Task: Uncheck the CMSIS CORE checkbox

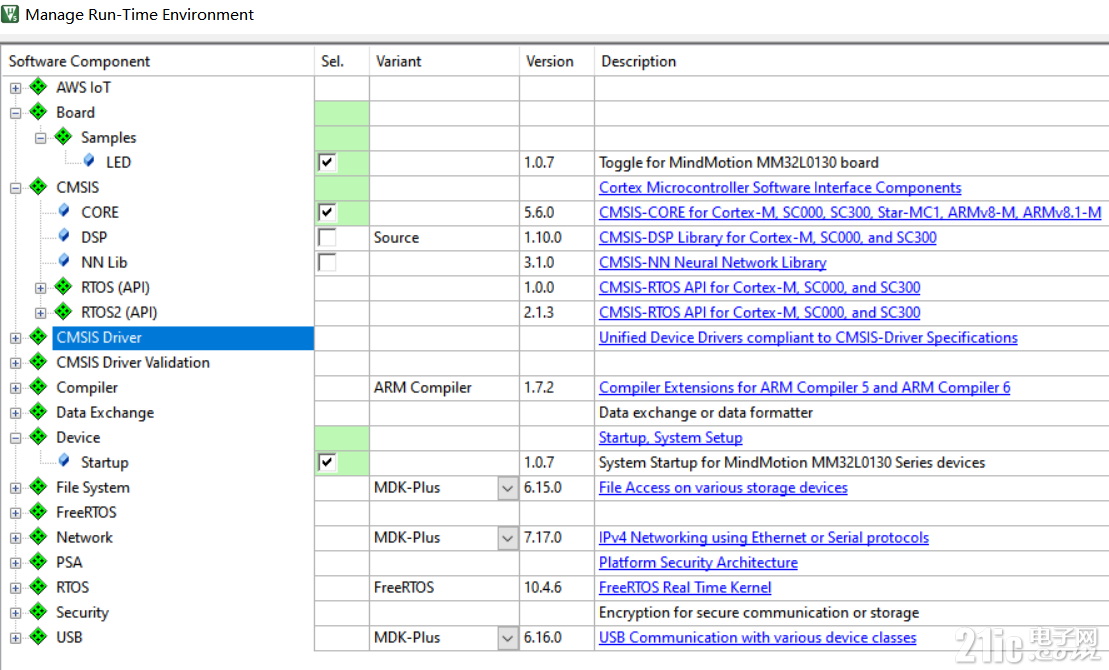Action: (x=327, y=212)
